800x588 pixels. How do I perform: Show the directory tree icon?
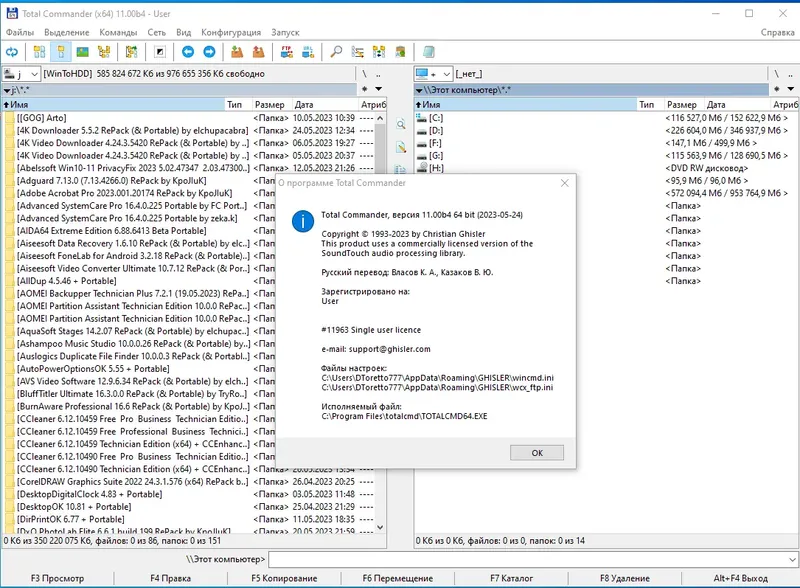(x=104, y=52)
